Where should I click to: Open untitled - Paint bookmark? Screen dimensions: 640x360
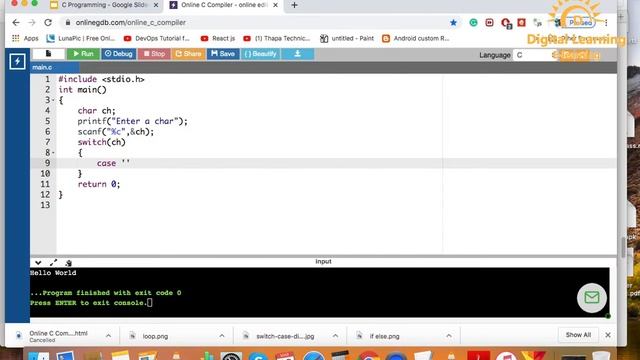[x=347, y=38]
